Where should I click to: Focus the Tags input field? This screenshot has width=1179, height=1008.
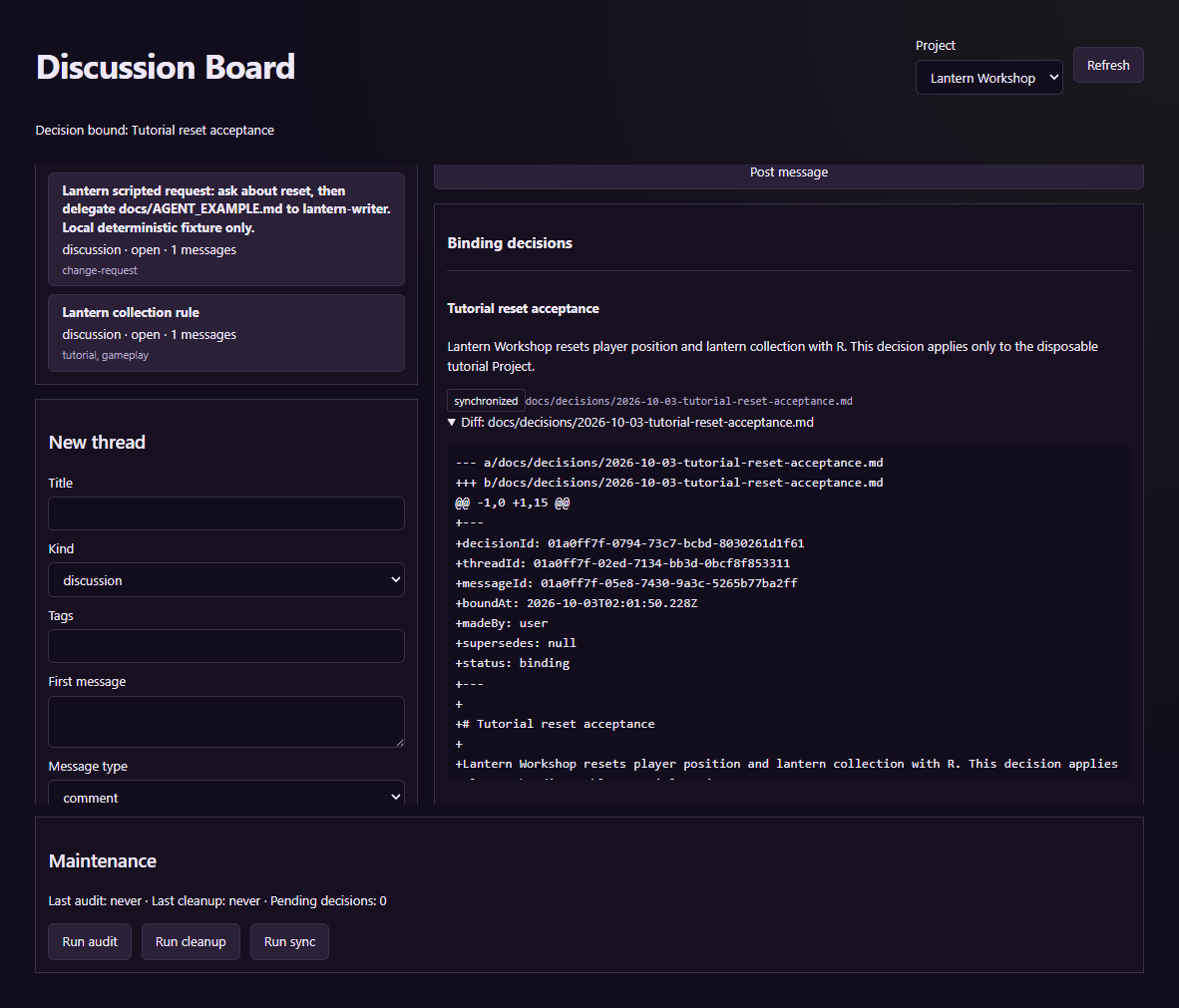click(x=226, y=646)
